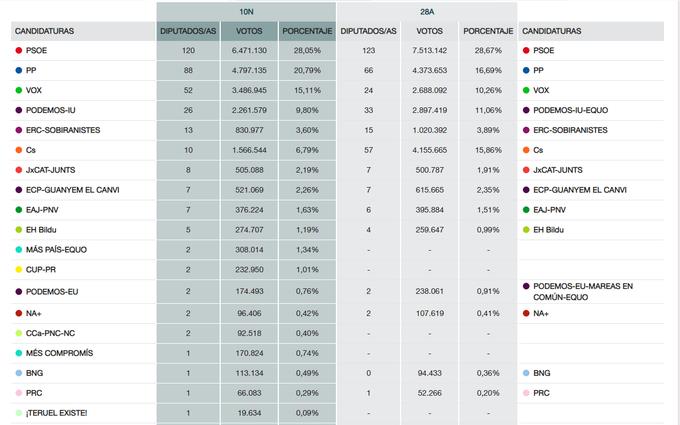The width and height of the screenshot is (680, 425).
Task: Click JxCAT-JUNTS 10N votes 505.088
Action: 249,170
